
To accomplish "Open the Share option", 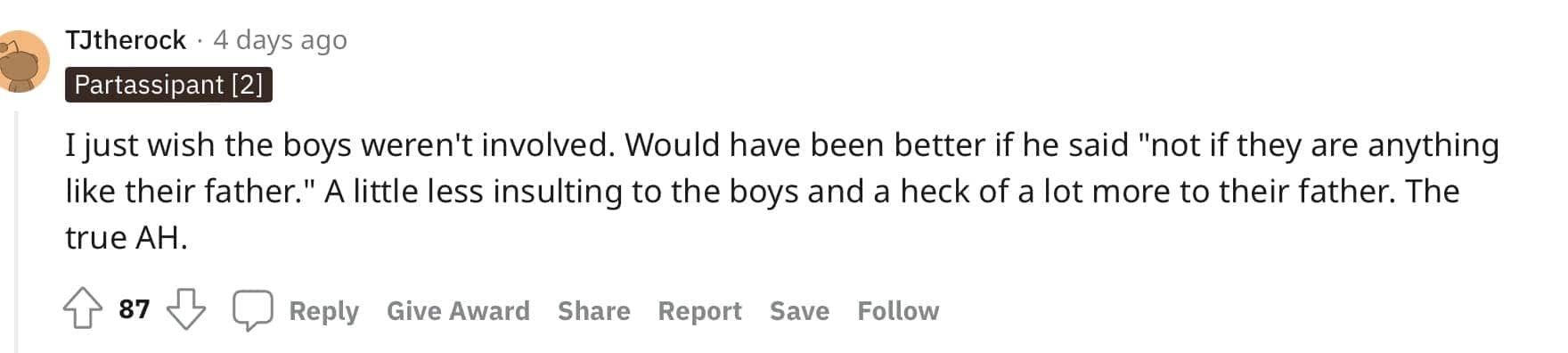I will click(593, 310).
